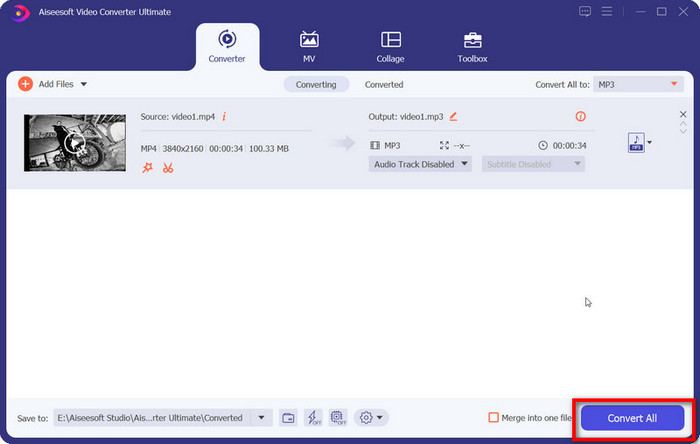Minimize the Aiseesoft window
The image size is (700, 444).
641,12
